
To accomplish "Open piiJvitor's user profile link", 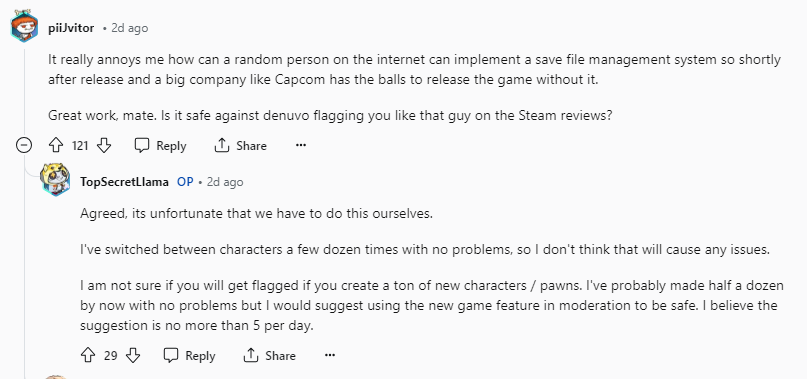I will click(71, 28).
